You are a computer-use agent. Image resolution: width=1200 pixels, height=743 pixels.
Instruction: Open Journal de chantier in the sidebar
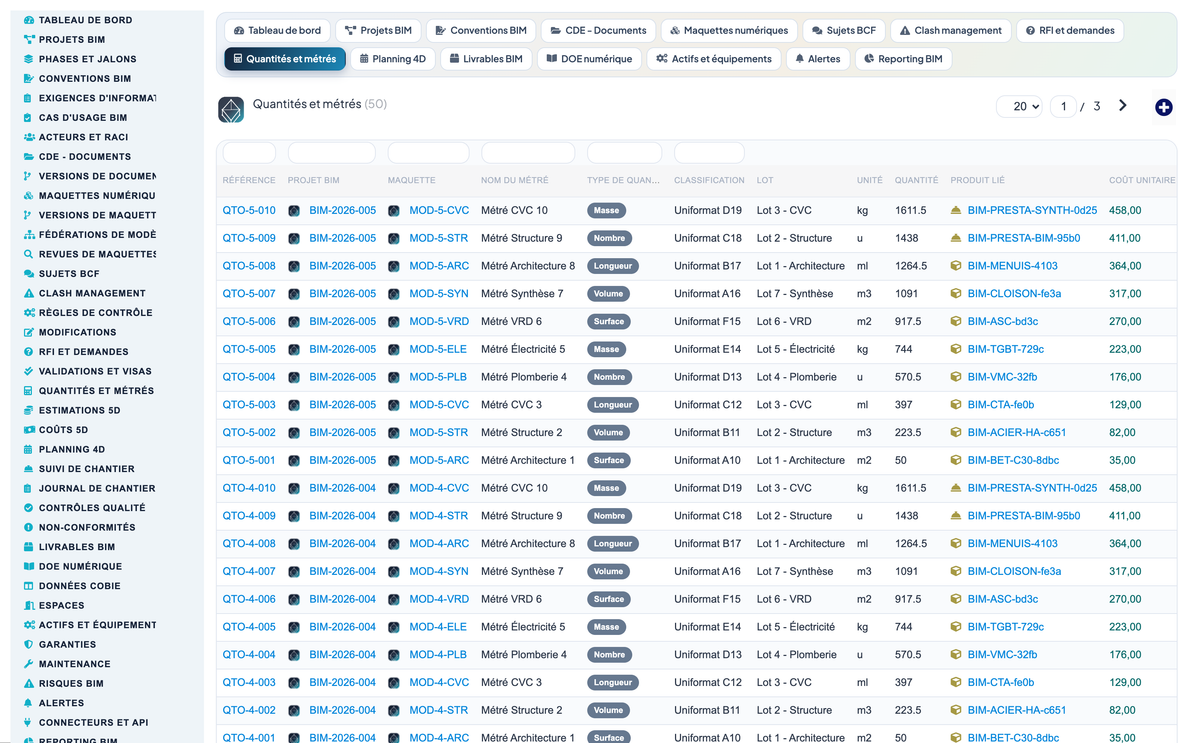tap(97, 488)
